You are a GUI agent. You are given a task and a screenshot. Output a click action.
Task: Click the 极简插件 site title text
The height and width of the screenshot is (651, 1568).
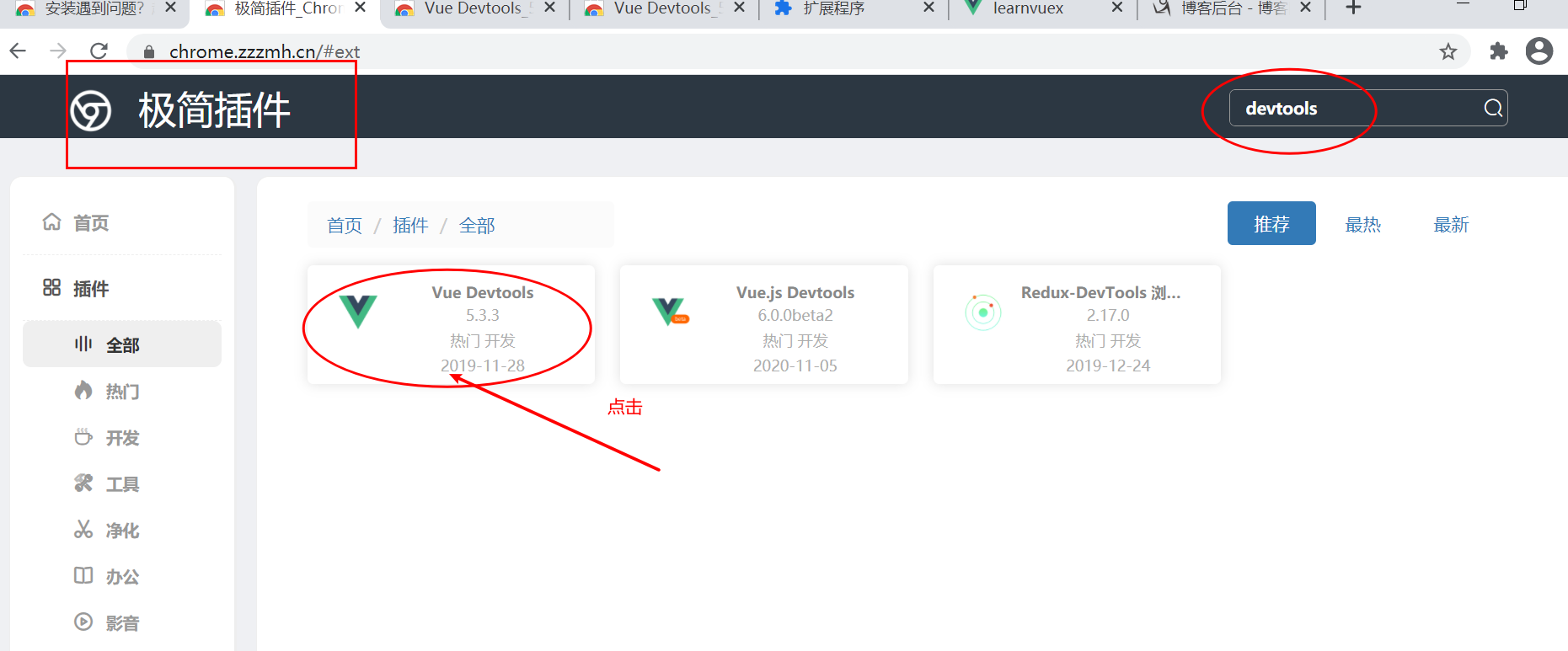[214, 110]
